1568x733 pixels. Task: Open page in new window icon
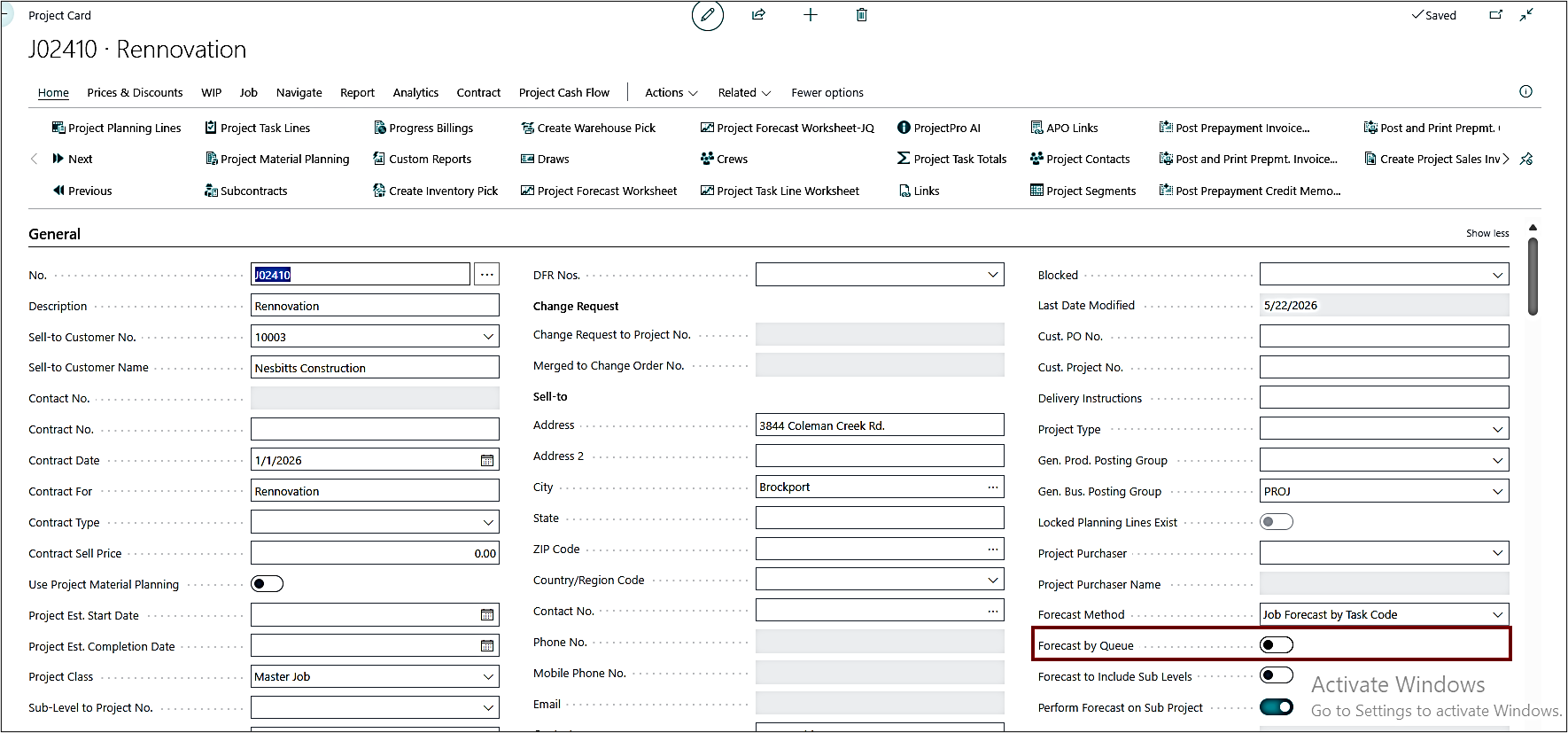point(1496,15)
